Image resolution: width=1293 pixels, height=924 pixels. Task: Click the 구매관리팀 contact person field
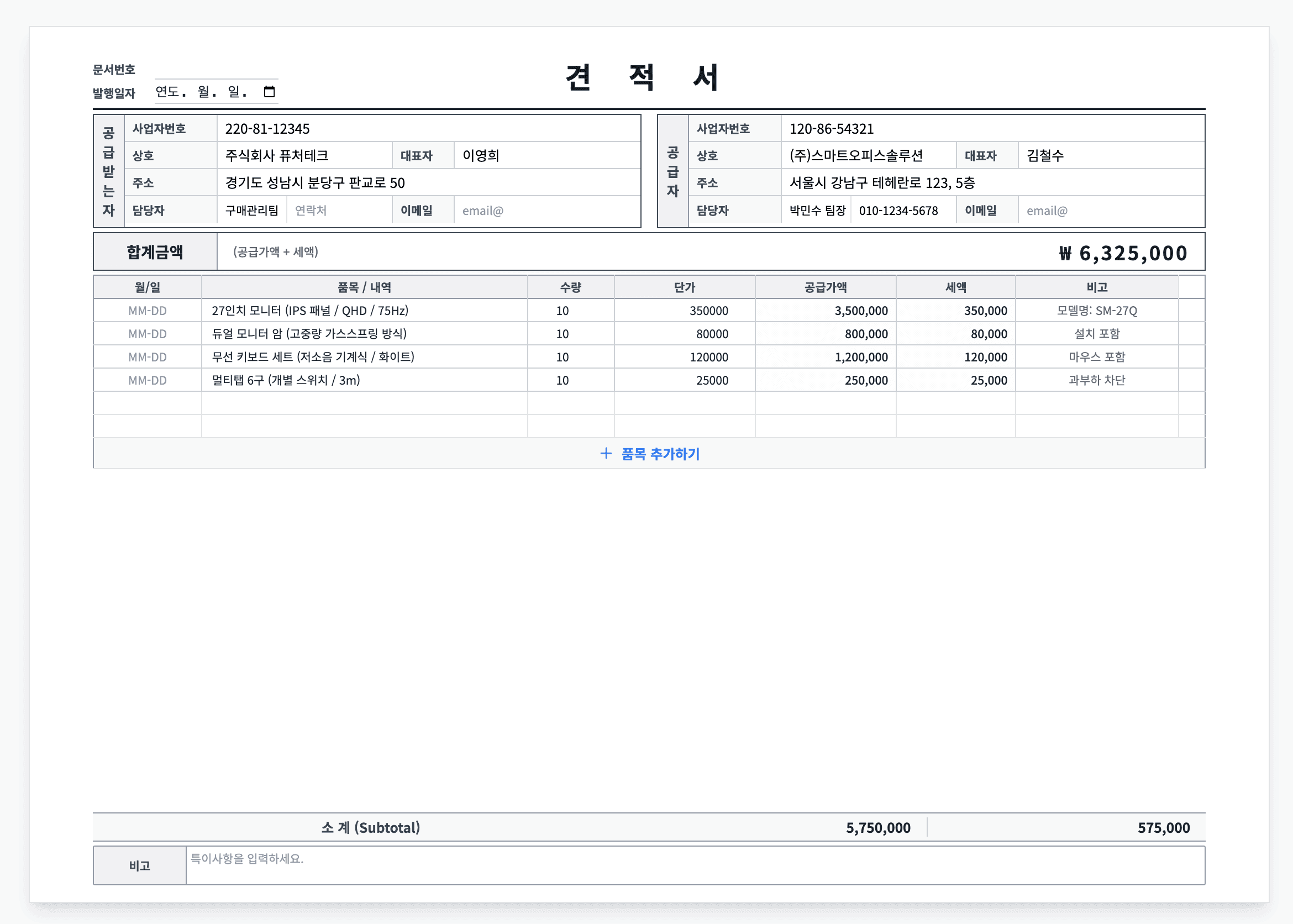coord(252,211)
